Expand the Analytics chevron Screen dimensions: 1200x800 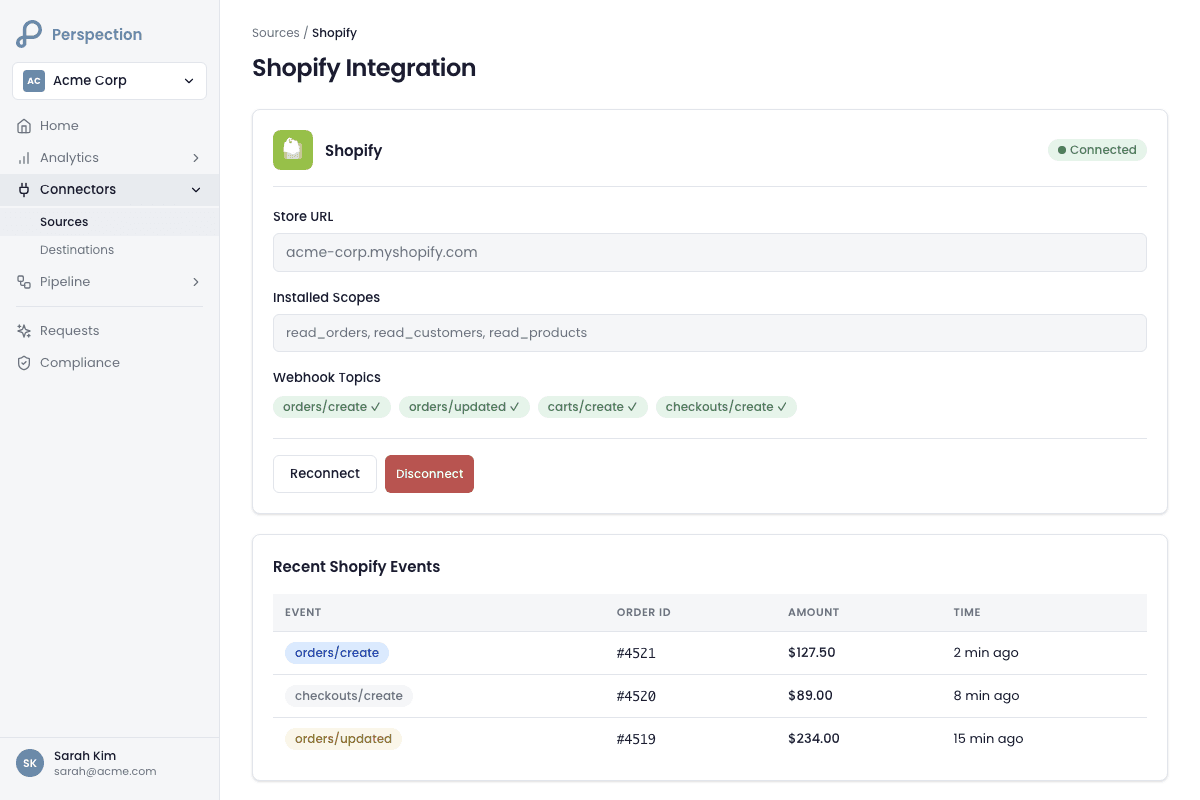point(196,158)
